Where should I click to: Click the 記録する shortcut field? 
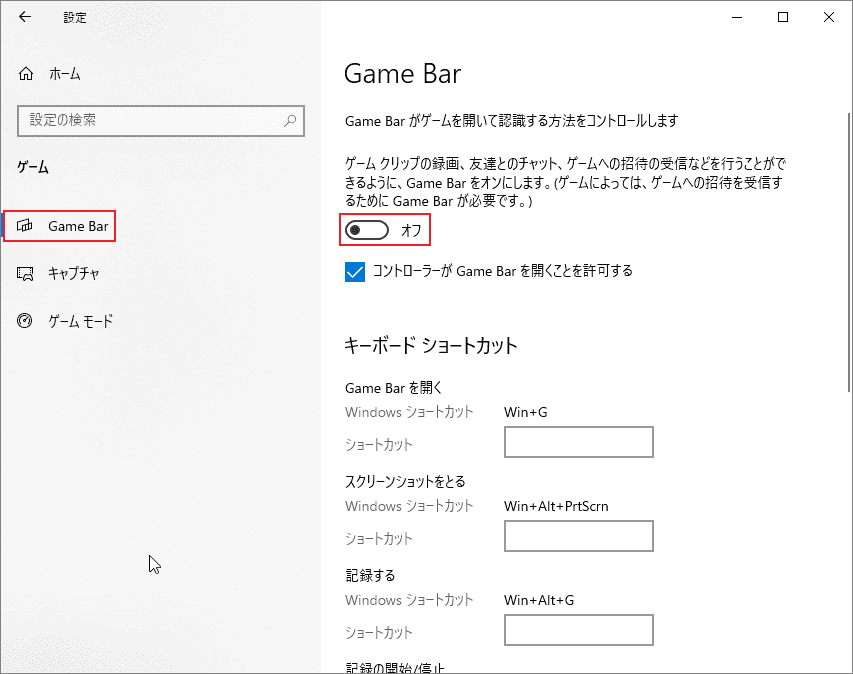[578, 630]
